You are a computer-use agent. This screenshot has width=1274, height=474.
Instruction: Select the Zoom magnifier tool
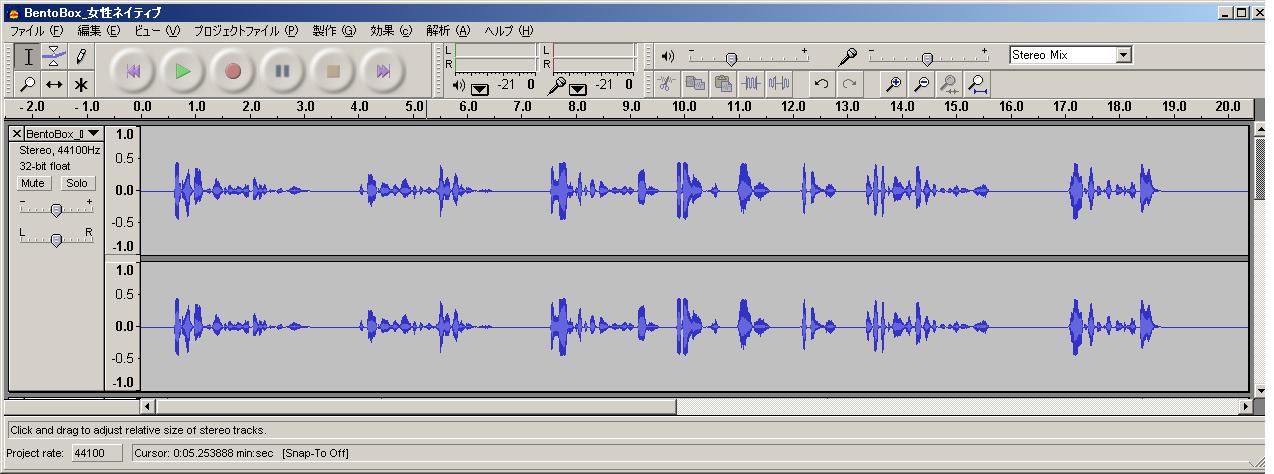click(28, 85)
